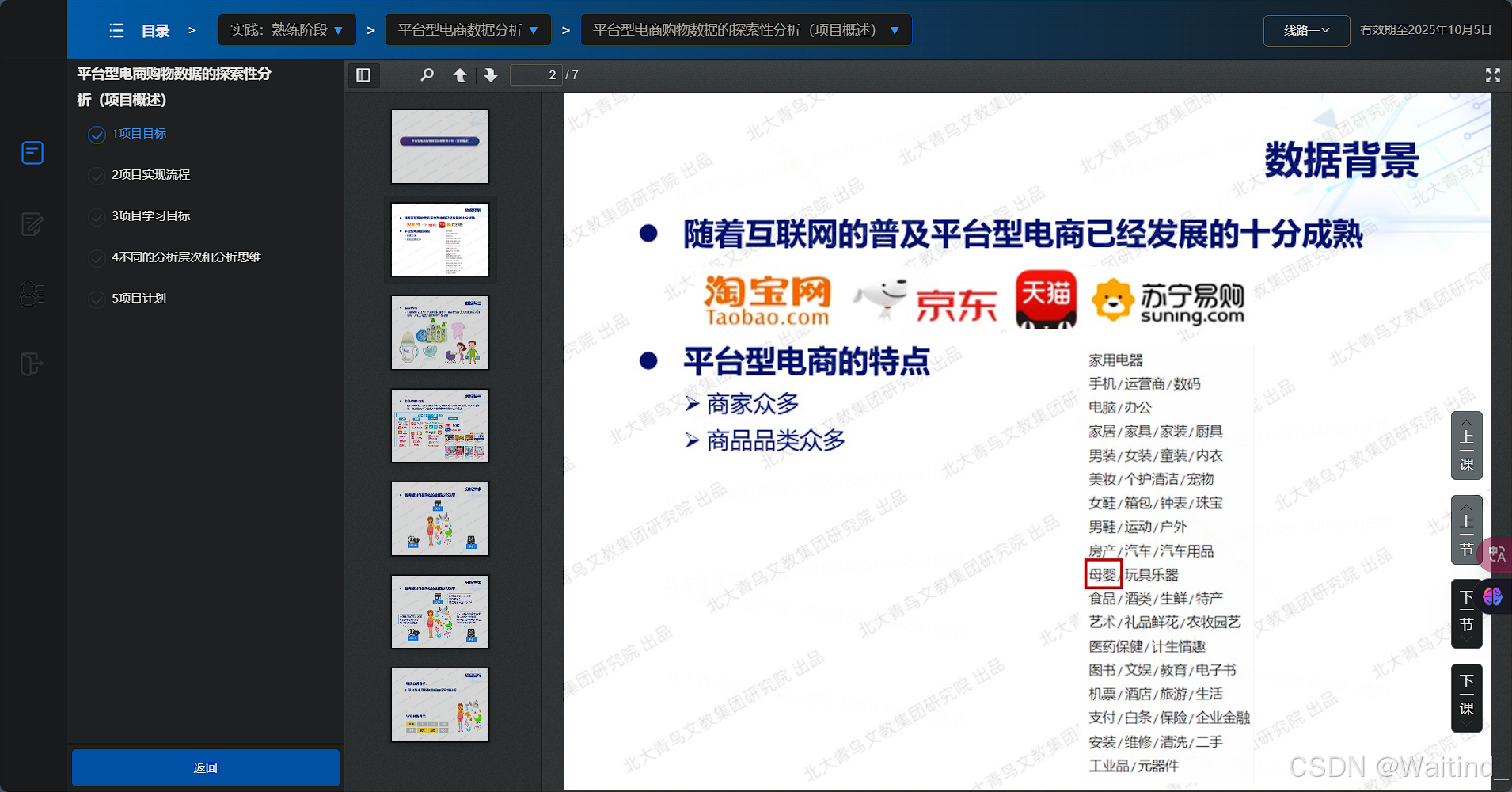Click the 返回 button

click(206, 767)
